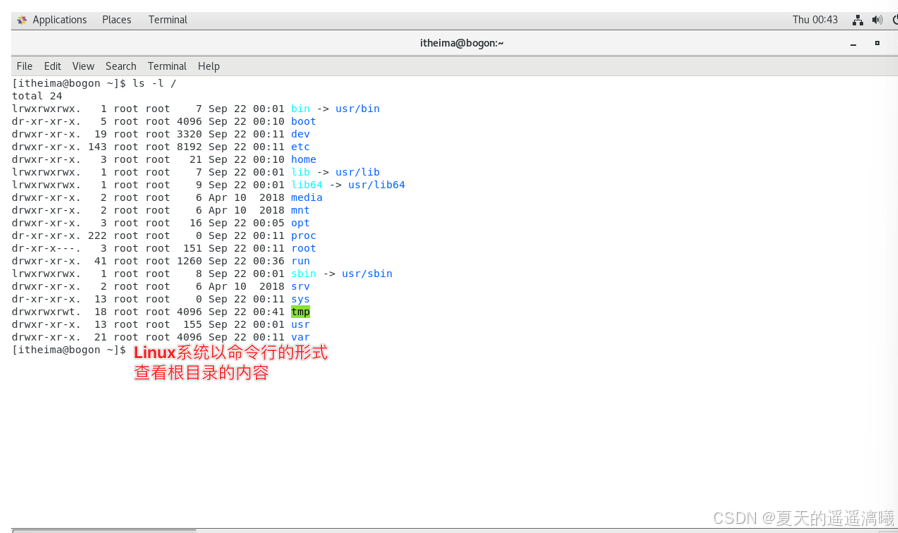This screenshot has height=533, width=898.
Task: Click the 'dev' directory name
Action: coord(300,134)
